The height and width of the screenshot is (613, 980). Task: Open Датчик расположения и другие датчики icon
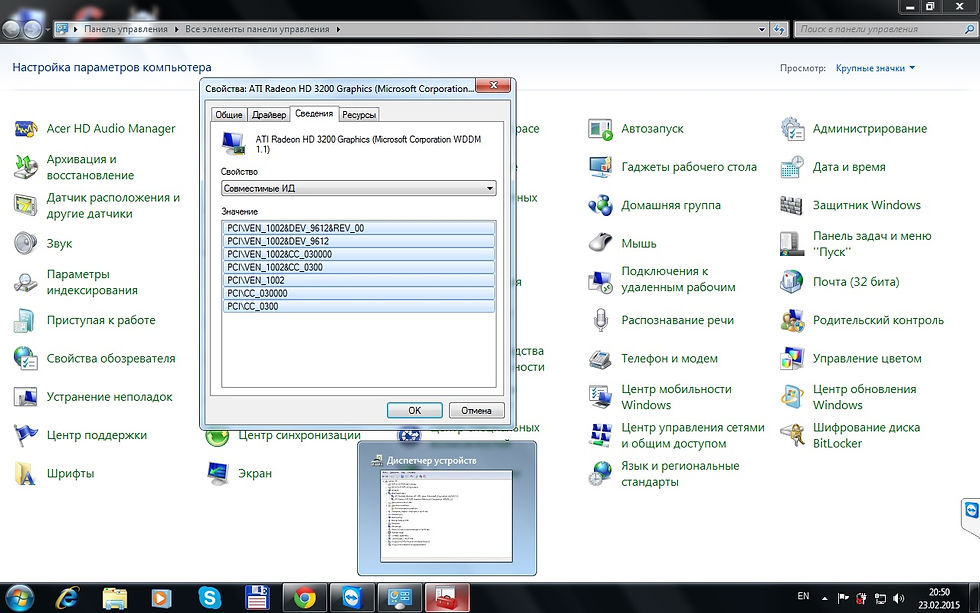click(x=26, y=205)
